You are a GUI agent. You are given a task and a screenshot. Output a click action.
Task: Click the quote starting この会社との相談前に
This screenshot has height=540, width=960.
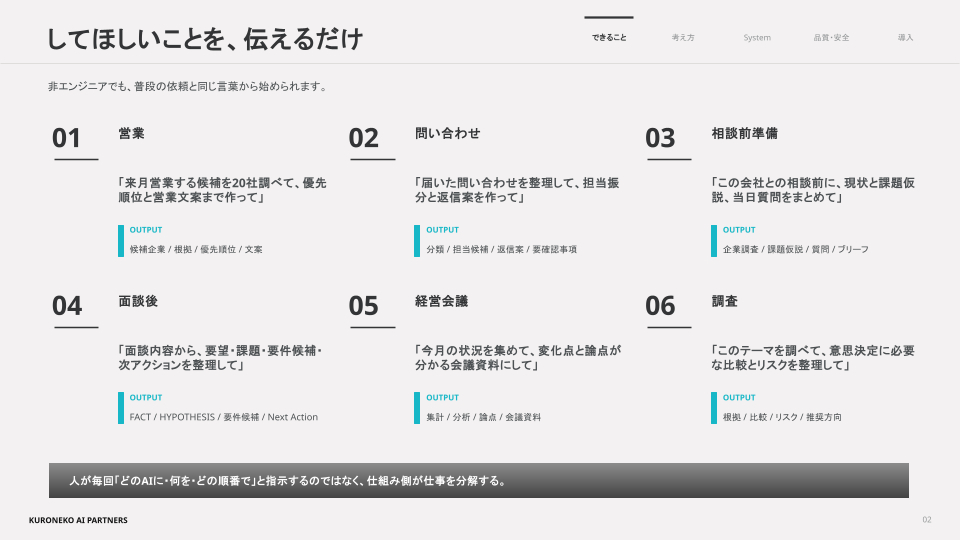(813, 190)
